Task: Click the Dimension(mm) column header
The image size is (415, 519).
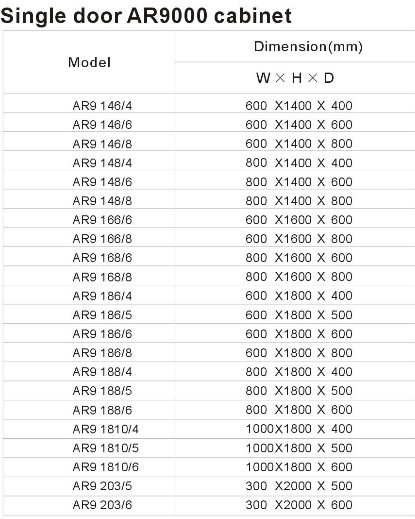Action: click(308, 46)
